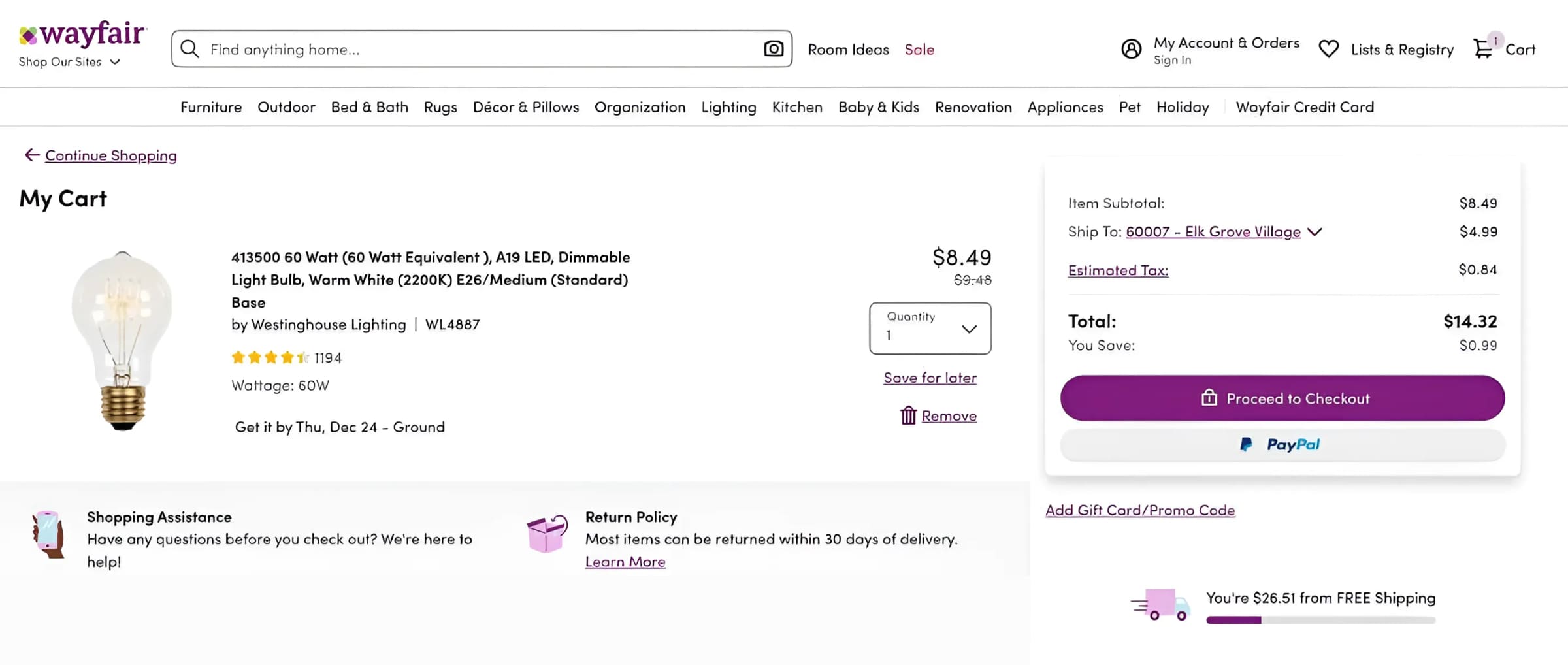Click the heart Lists & Registry icon

point(1328,49)
